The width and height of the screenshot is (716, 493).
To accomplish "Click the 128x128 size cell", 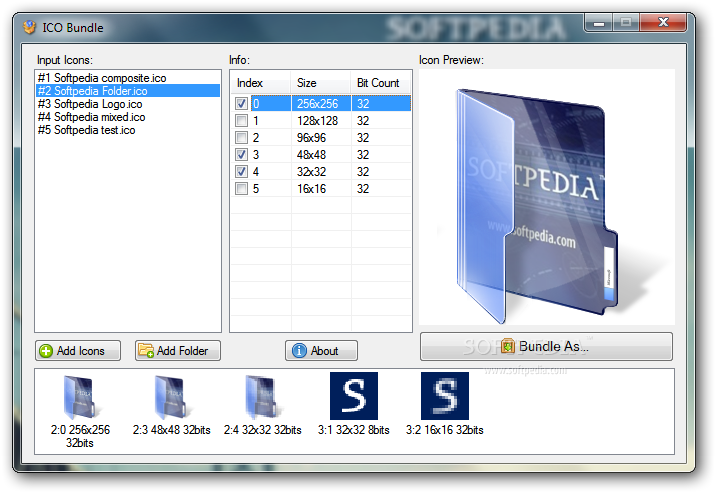I will 321,121.
